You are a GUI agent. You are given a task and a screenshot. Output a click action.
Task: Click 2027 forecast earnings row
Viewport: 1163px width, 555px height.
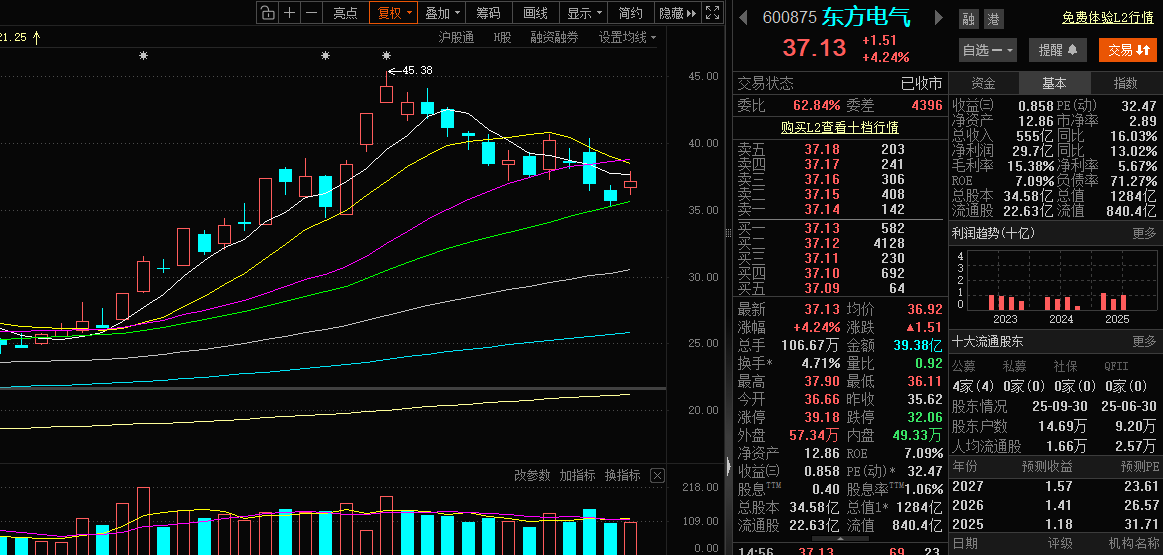pos(1055,486)
